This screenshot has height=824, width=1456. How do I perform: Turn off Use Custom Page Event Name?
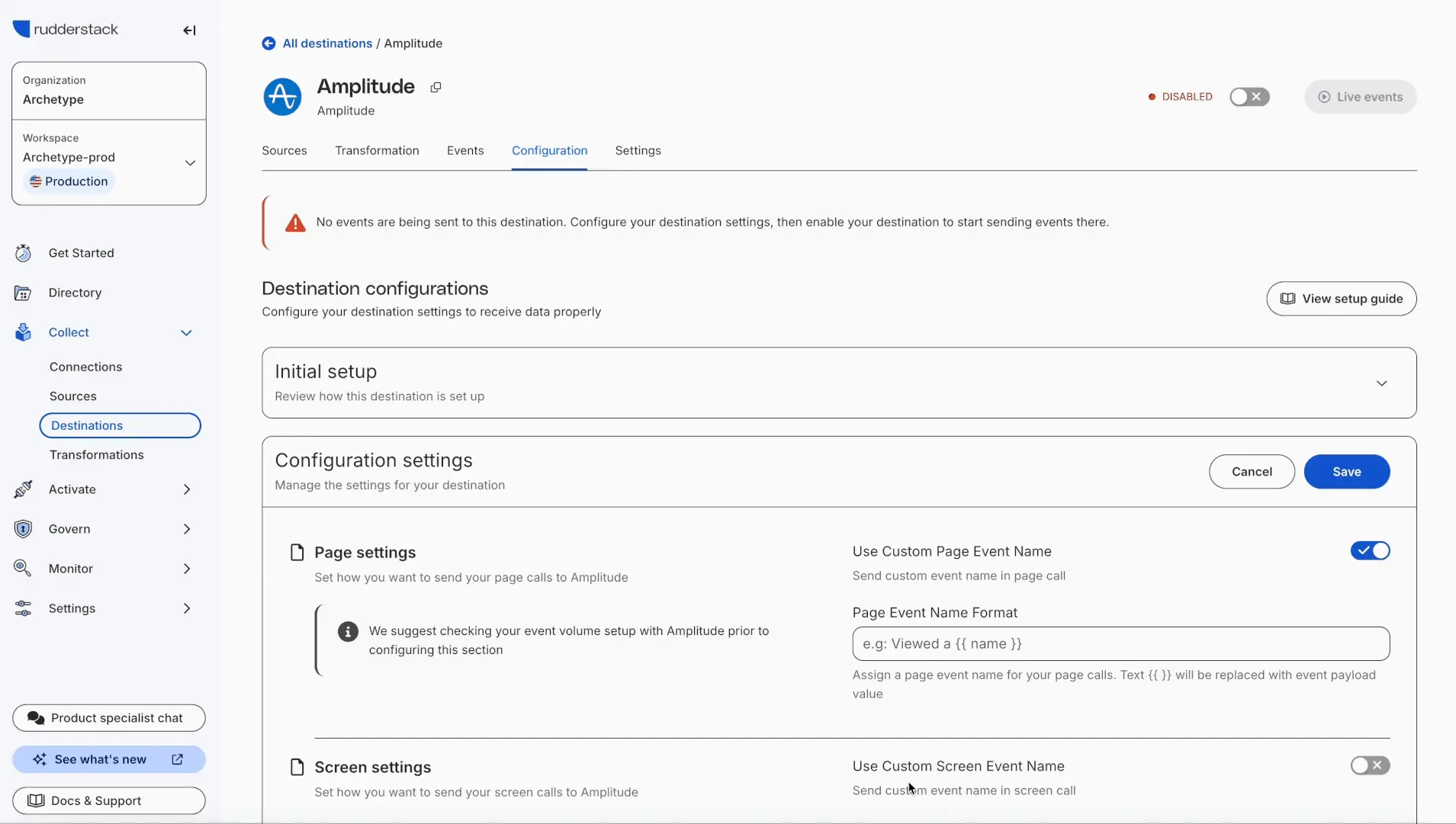[1370, 550]
